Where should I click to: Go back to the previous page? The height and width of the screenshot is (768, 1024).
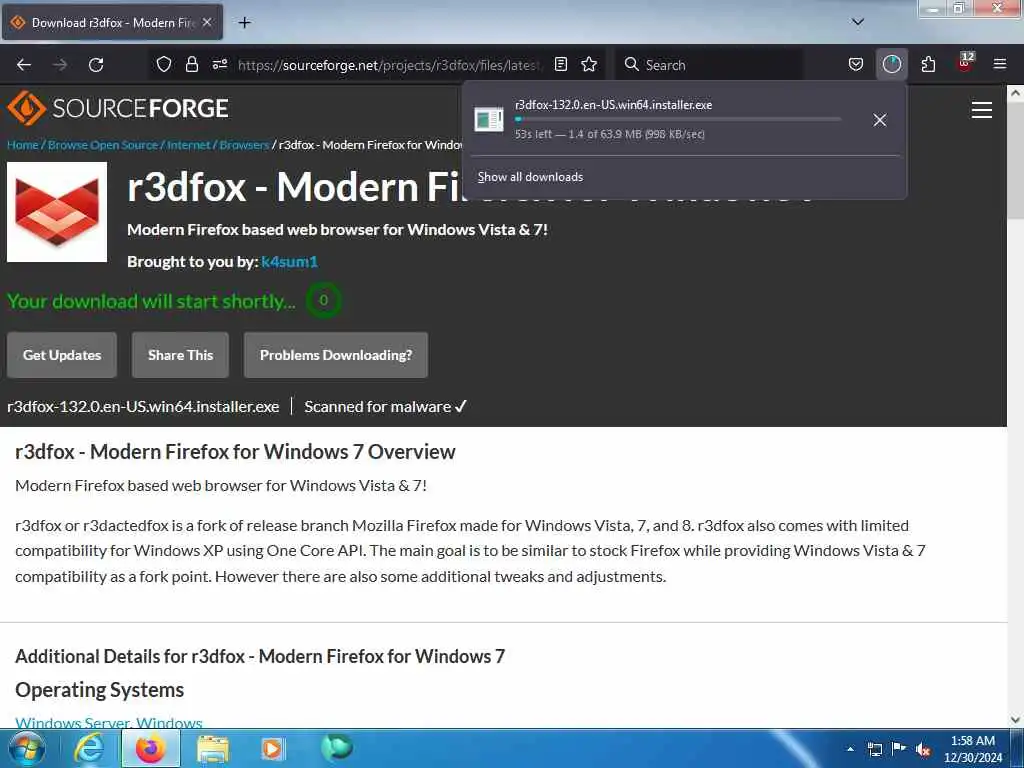(x=24, y=65)
